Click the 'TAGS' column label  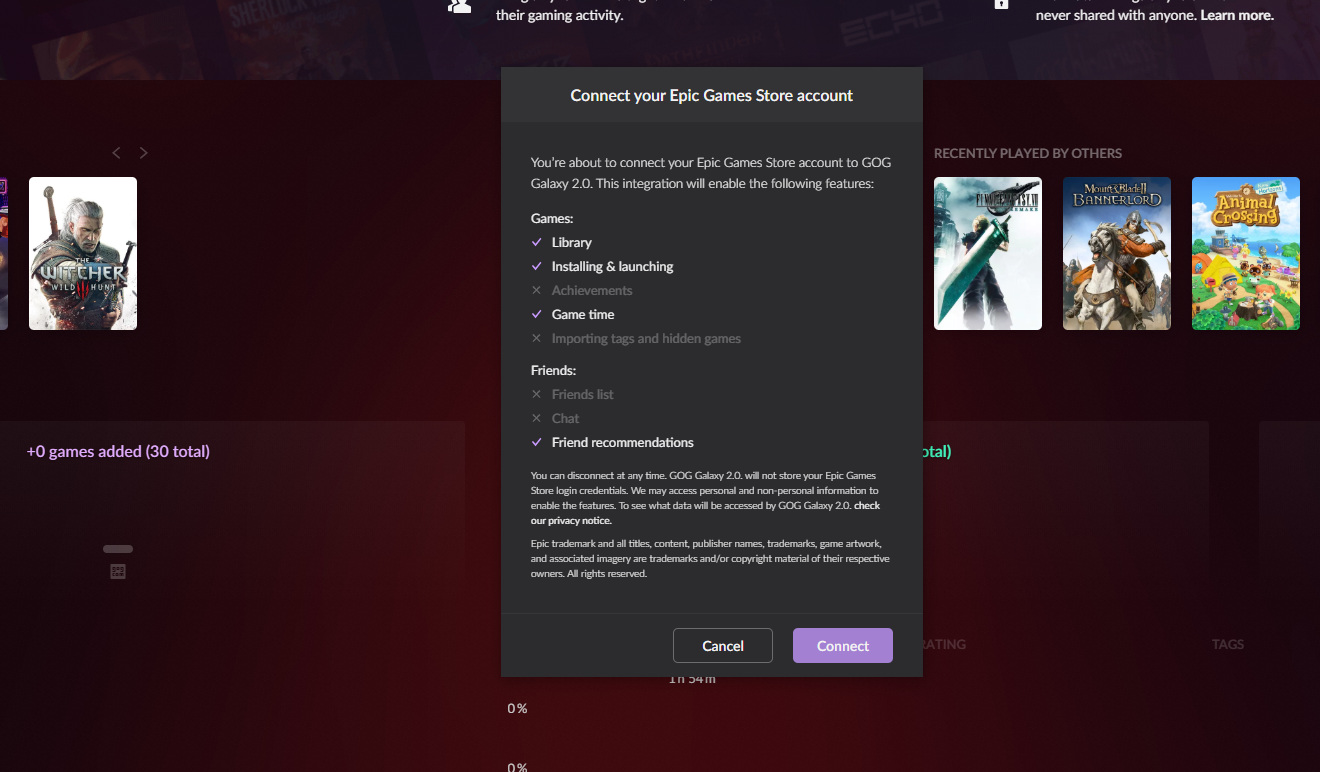click(1228, 644)
